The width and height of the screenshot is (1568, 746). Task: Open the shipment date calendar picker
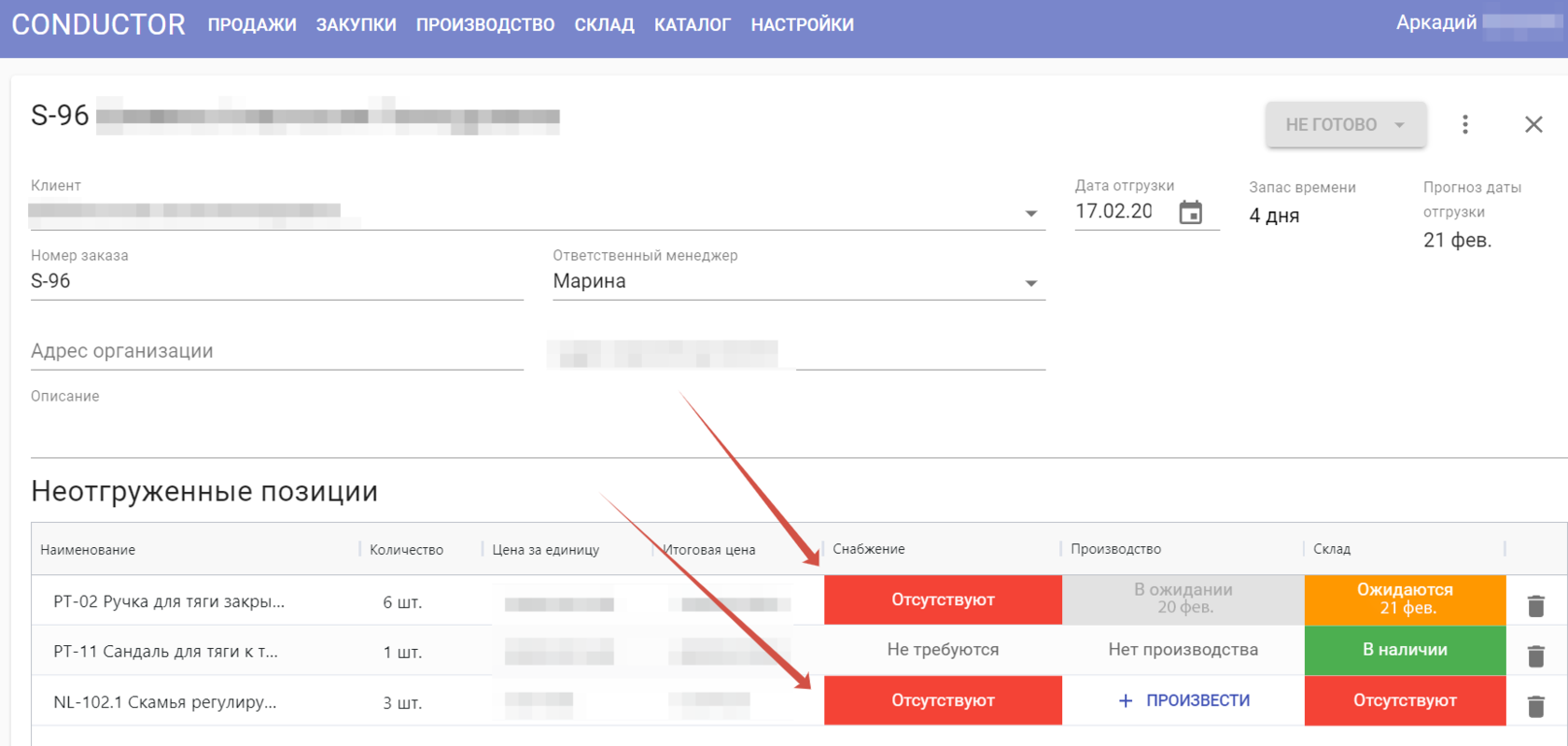tap(1191, 212)
